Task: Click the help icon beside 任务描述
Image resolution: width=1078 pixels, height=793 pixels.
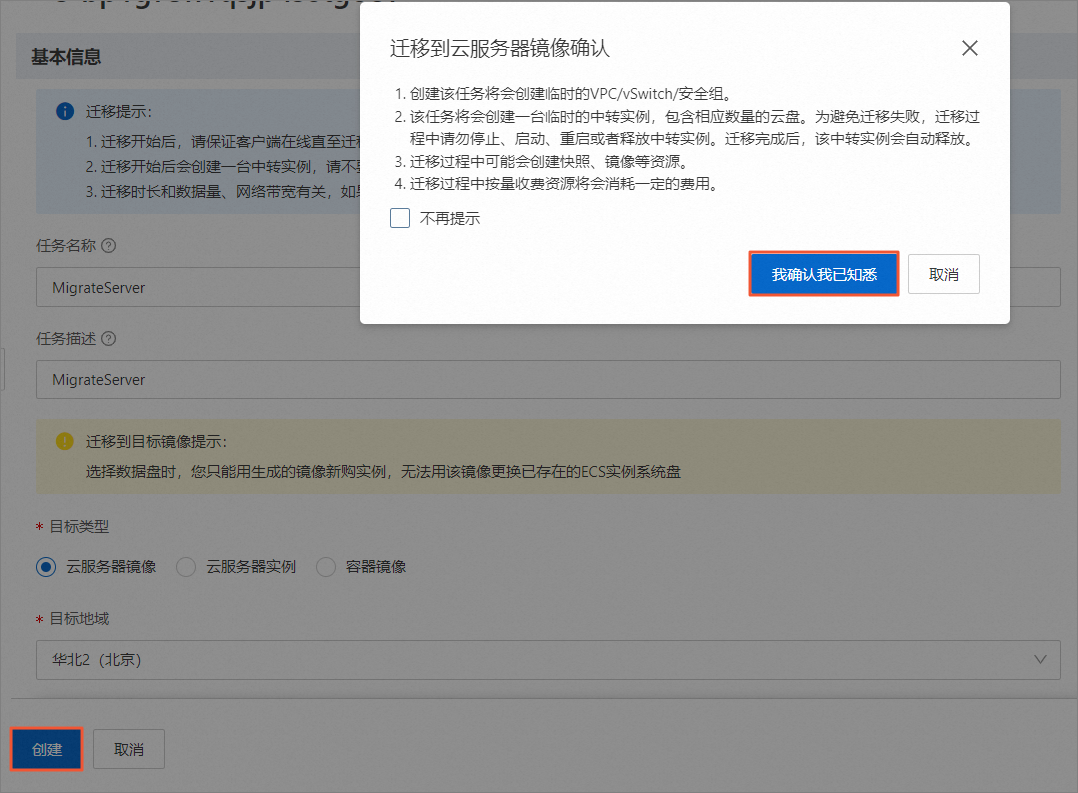Action: click(x=109, y=338)
